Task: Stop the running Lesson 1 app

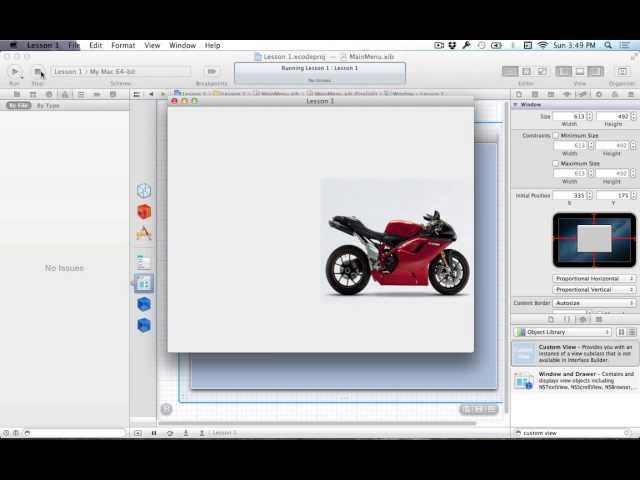Action: coord(38,72)
